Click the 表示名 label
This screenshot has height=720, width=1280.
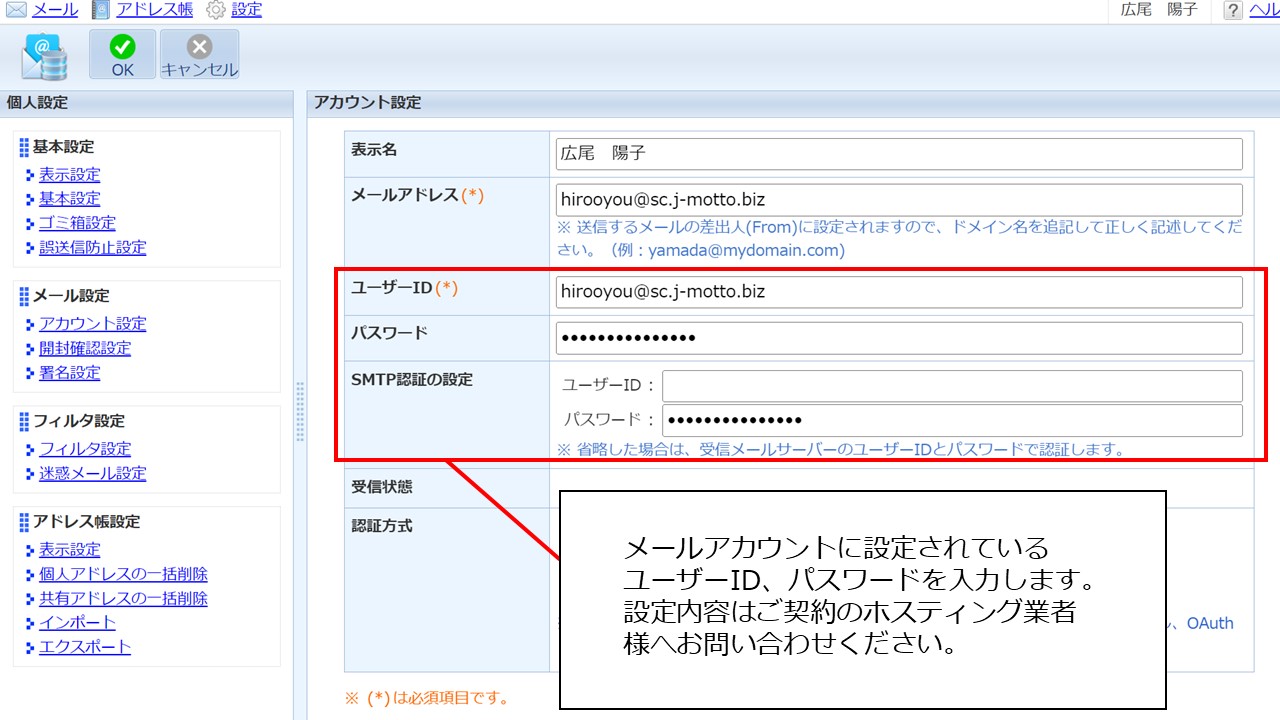374,149
